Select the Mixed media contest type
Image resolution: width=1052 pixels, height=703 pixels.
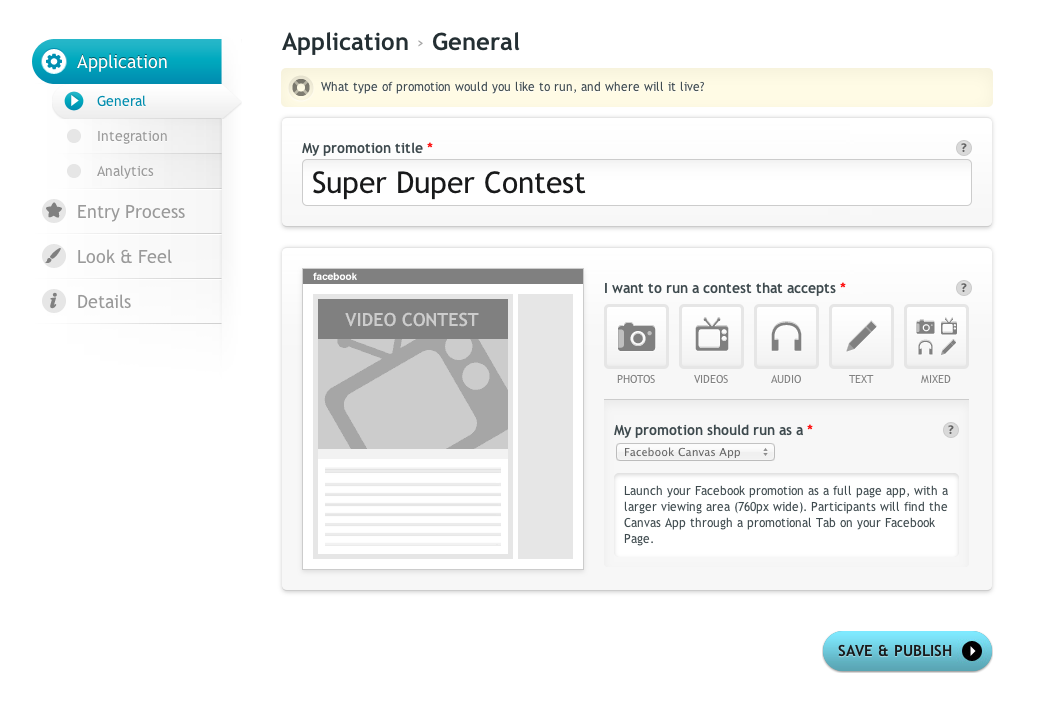point(936,337)
